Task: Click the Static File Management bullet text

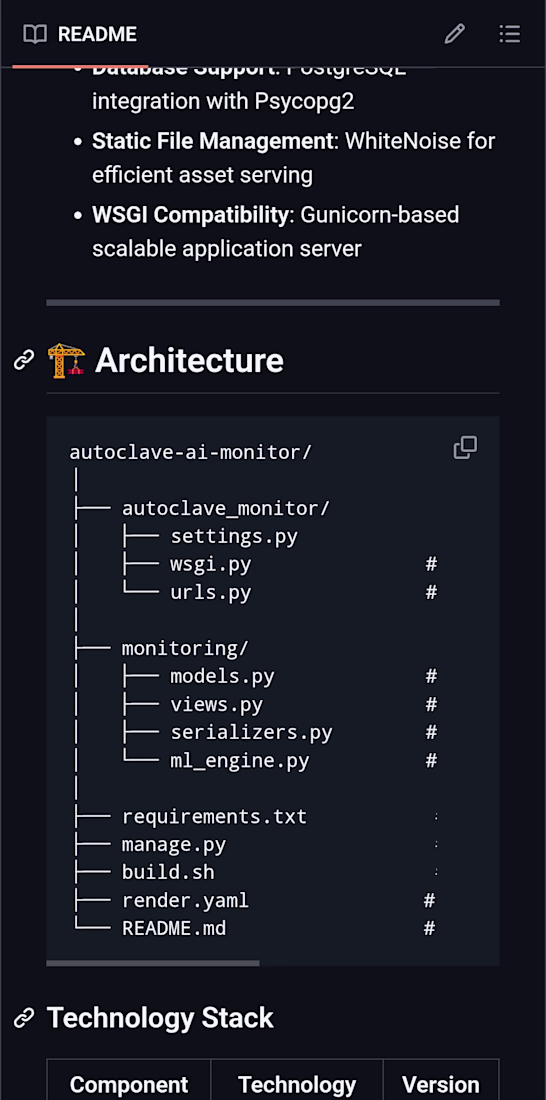Action: pyautogui.click(x=212, y=141)
